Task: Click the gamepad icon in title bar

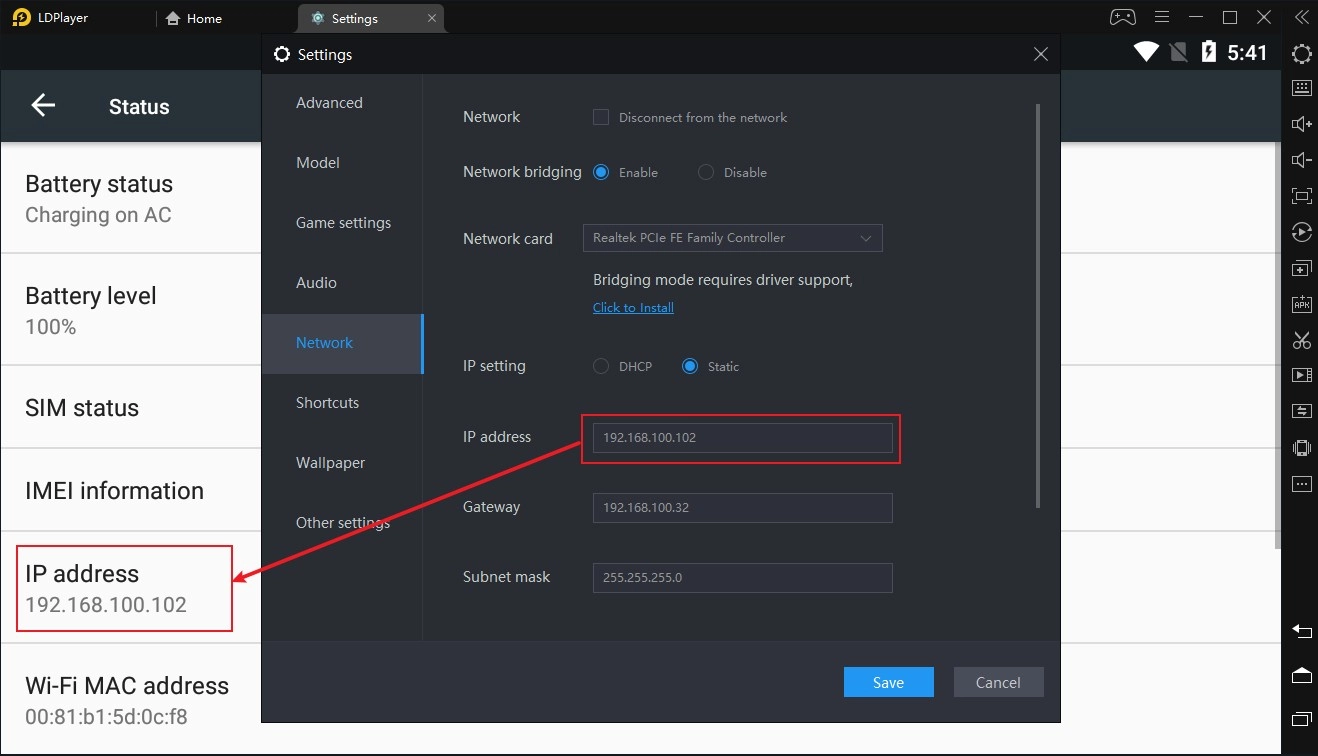Action: click(x=1122, y=18)
